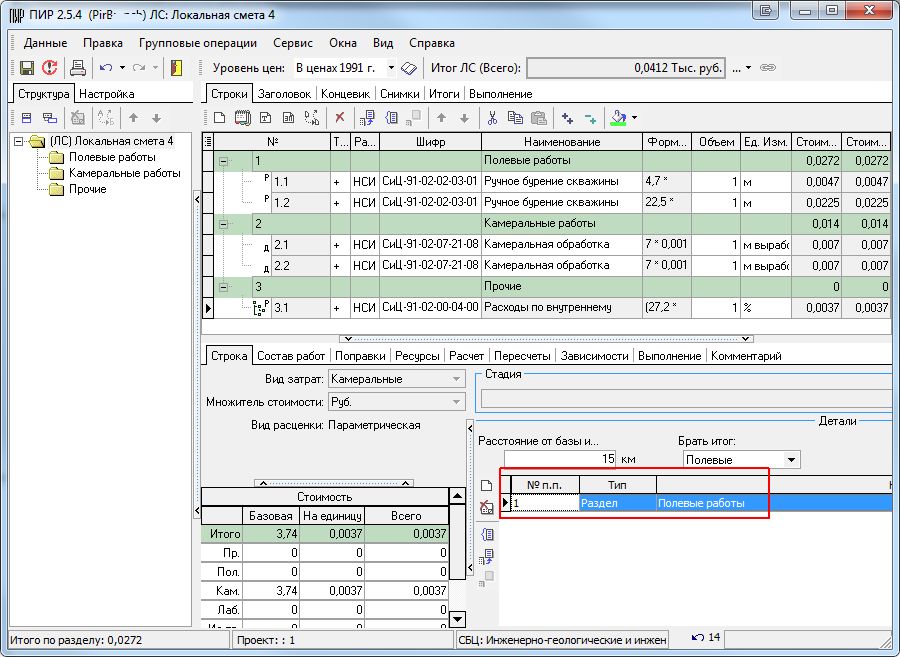Collapse section 2 Камеральные работы in table

(x=223, y=224)
